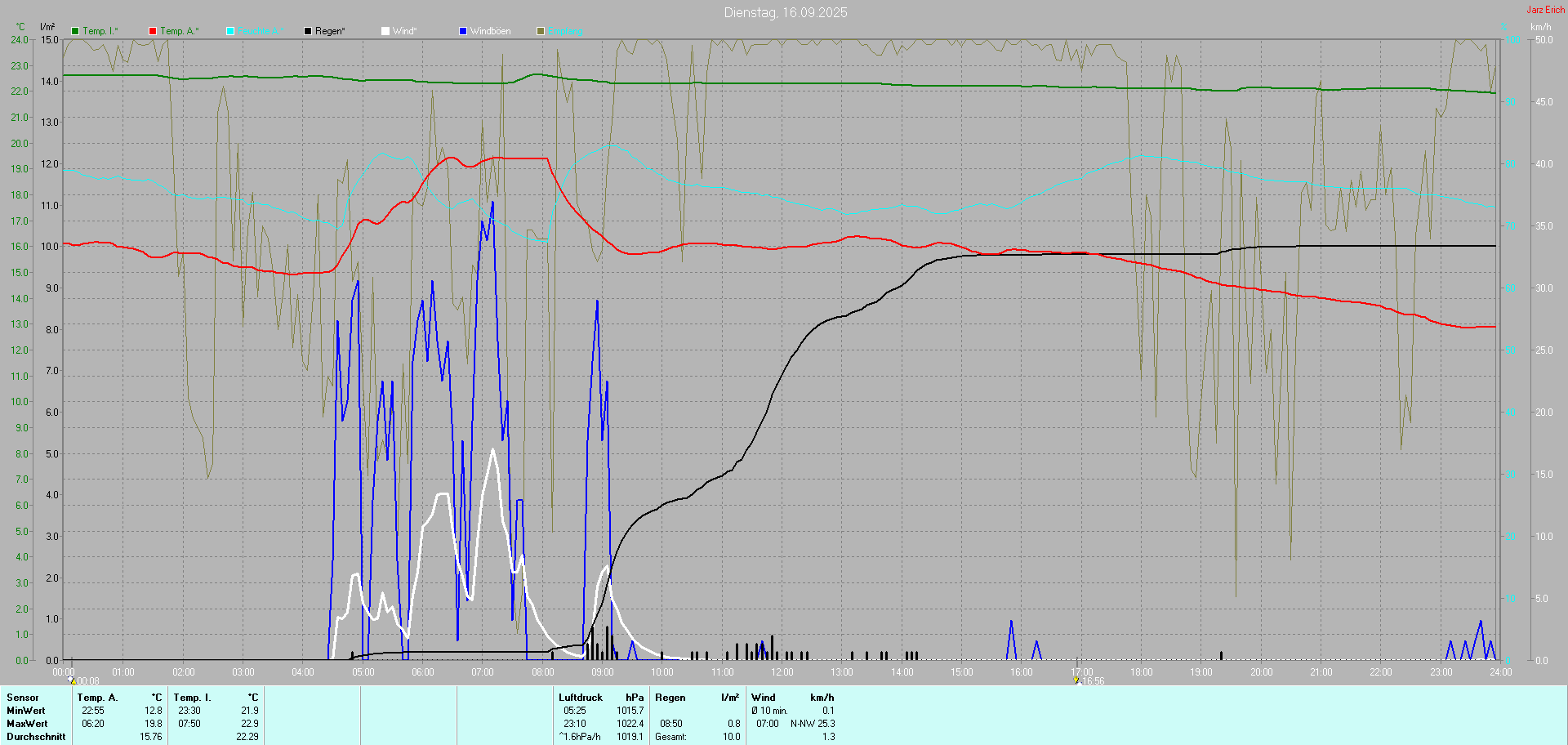Screen dimensions: 1568x745
Task: Click the Windböen legend text label
Action: (x=490, y=31)
